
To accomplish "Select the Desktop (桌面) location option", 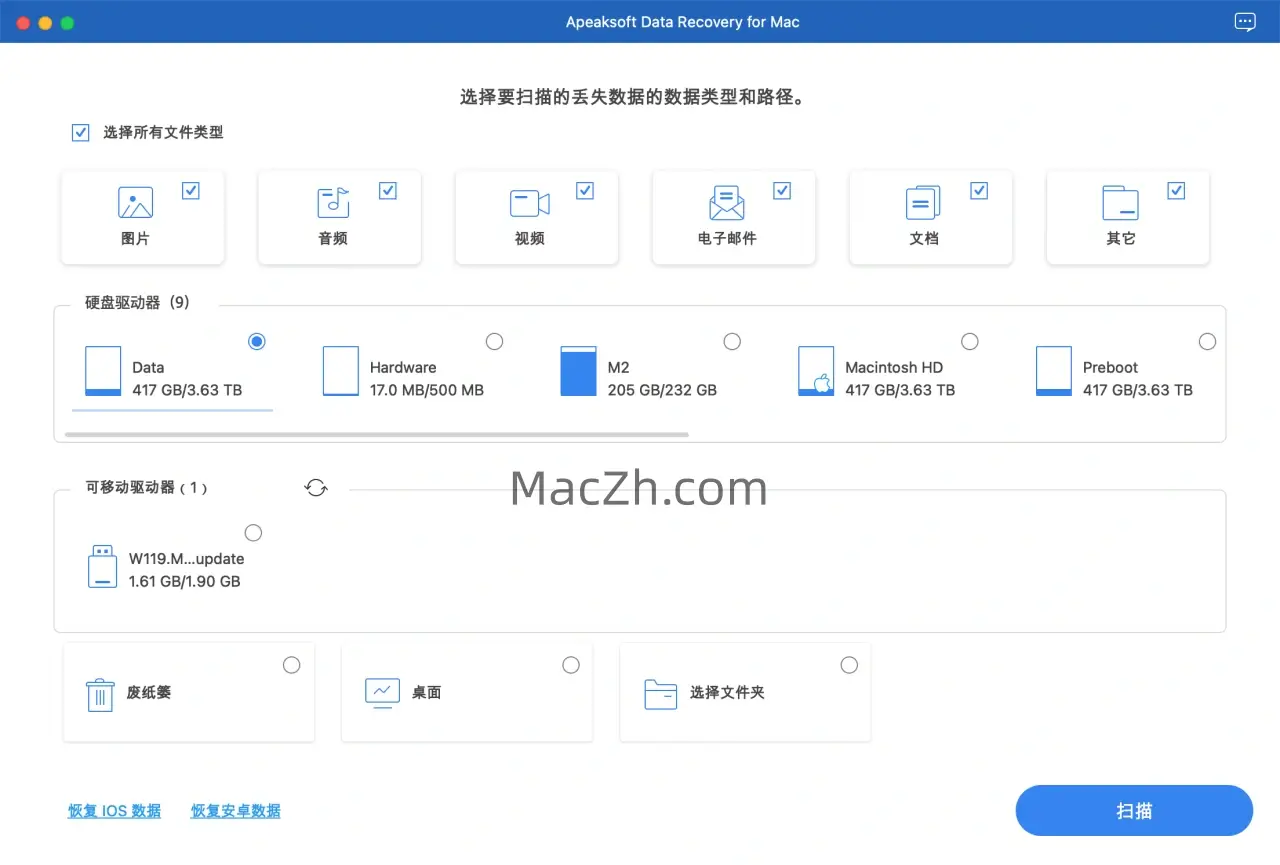I will click(x=570, y=665).
